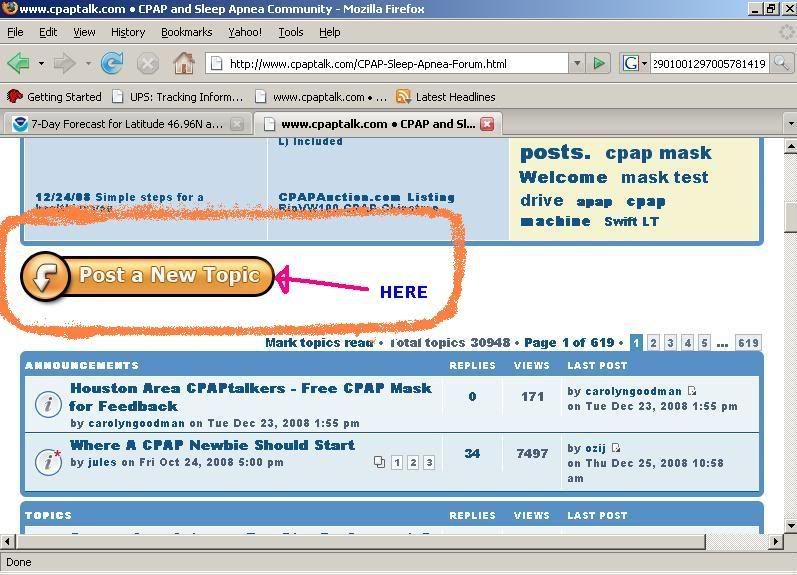Open the Google search engine icon
The width and height of the screenshot is (797, 575).
pos(630,64)
